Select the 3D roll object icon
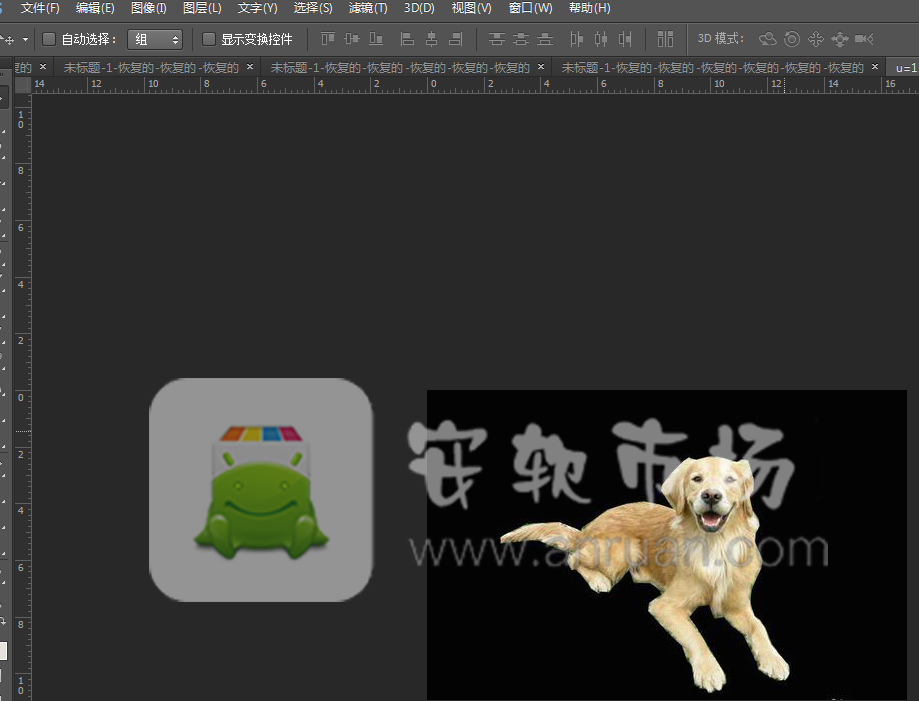Image resolution: width=919 pixels, height=701 pixels. click(791, 39)
